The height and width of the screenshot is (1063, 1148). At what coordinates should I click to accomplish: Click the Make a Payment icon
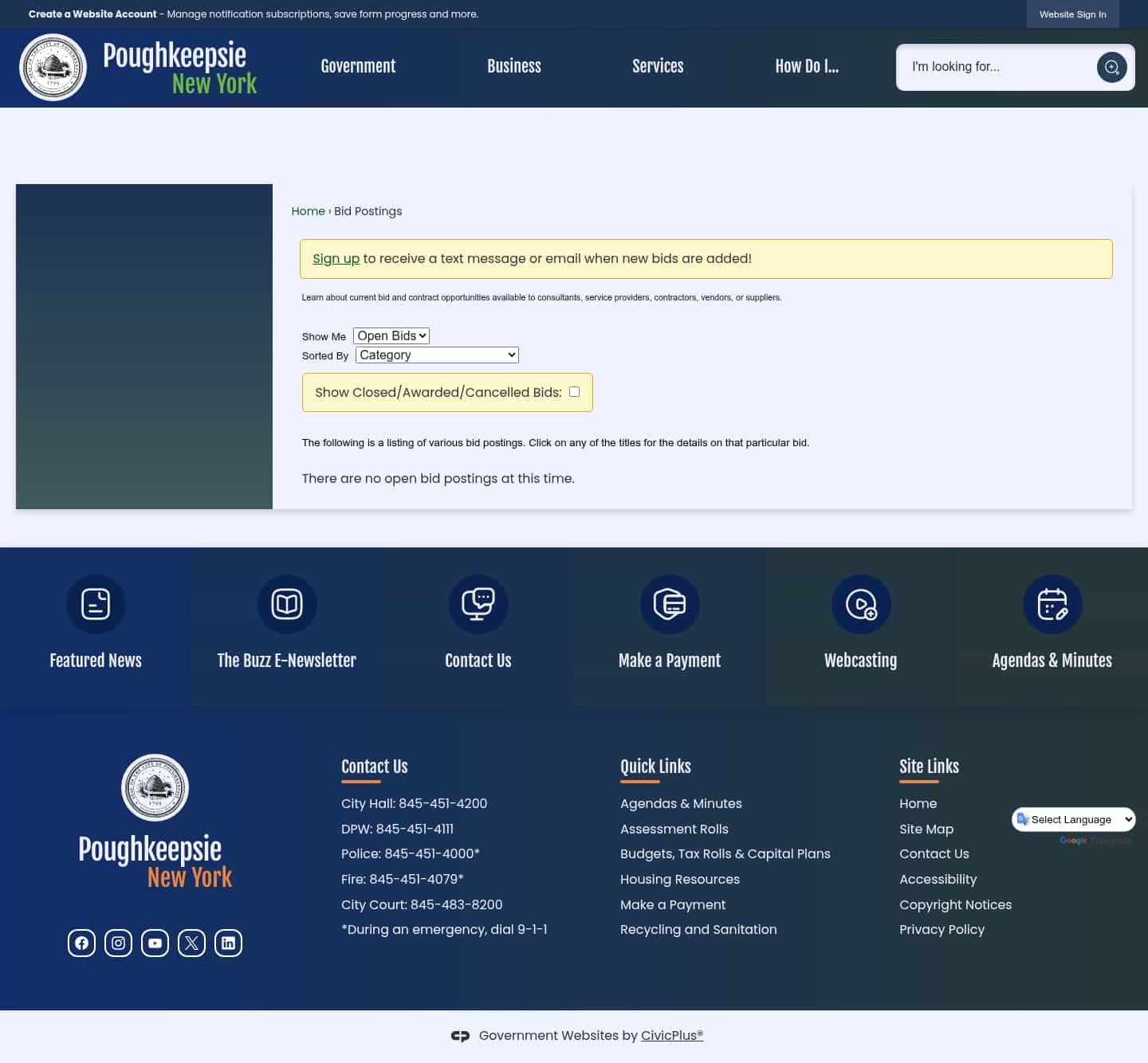tap(670, 605)
